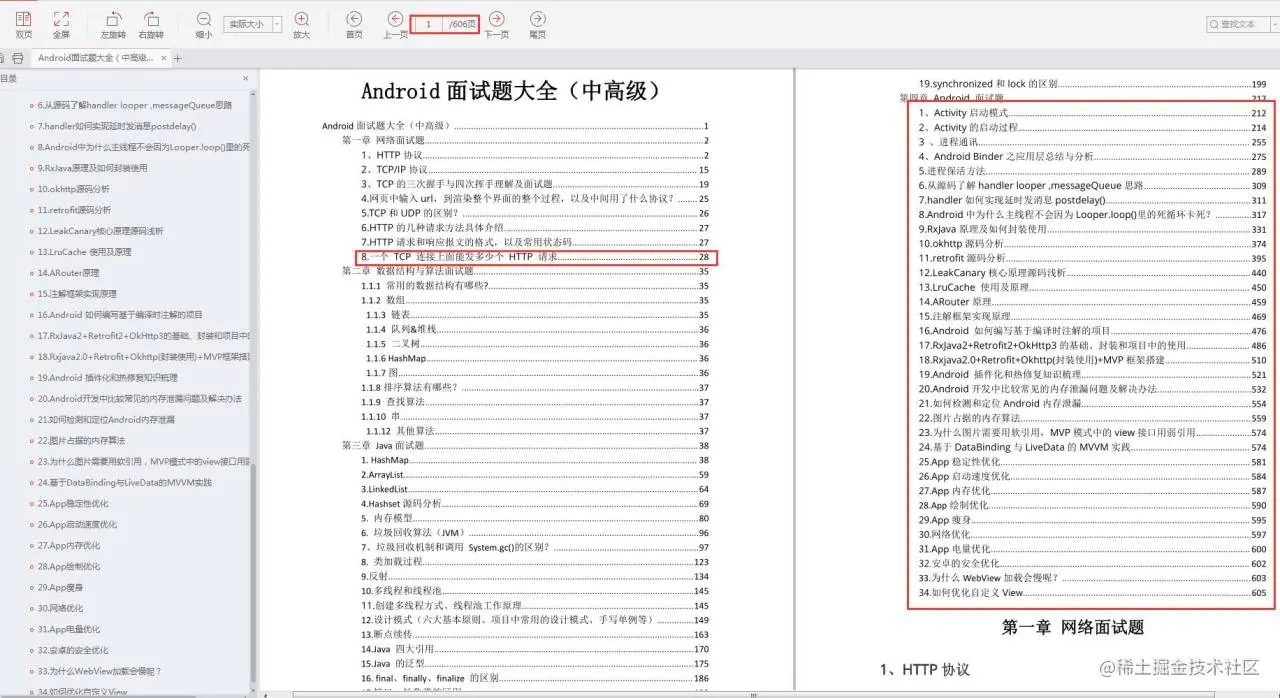Click the print icon beside the tabs
The image size is (1280, 698).
pyautogui.click(x=17, y=58)
